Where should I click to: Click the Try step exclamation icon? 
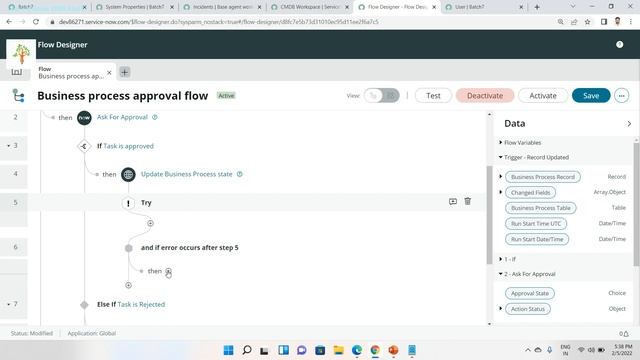[x=128, y=203]
